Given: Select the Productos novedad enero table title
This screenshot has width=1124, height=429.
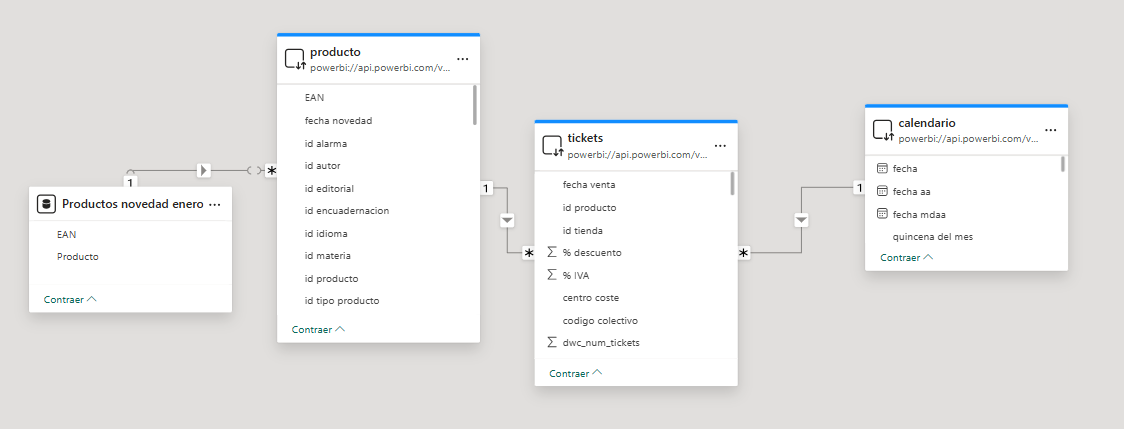Looking at the screenshot, I should point(133,204).
